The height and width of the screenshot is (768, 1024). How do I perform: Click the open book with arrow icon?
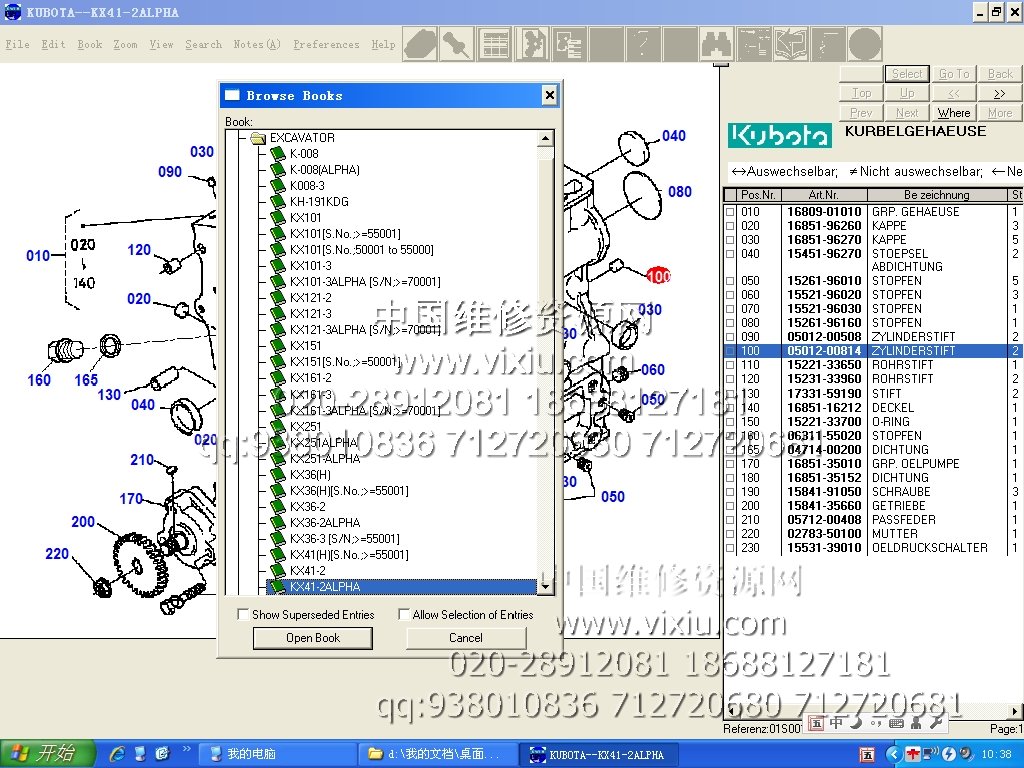click(x=792, y=45)
